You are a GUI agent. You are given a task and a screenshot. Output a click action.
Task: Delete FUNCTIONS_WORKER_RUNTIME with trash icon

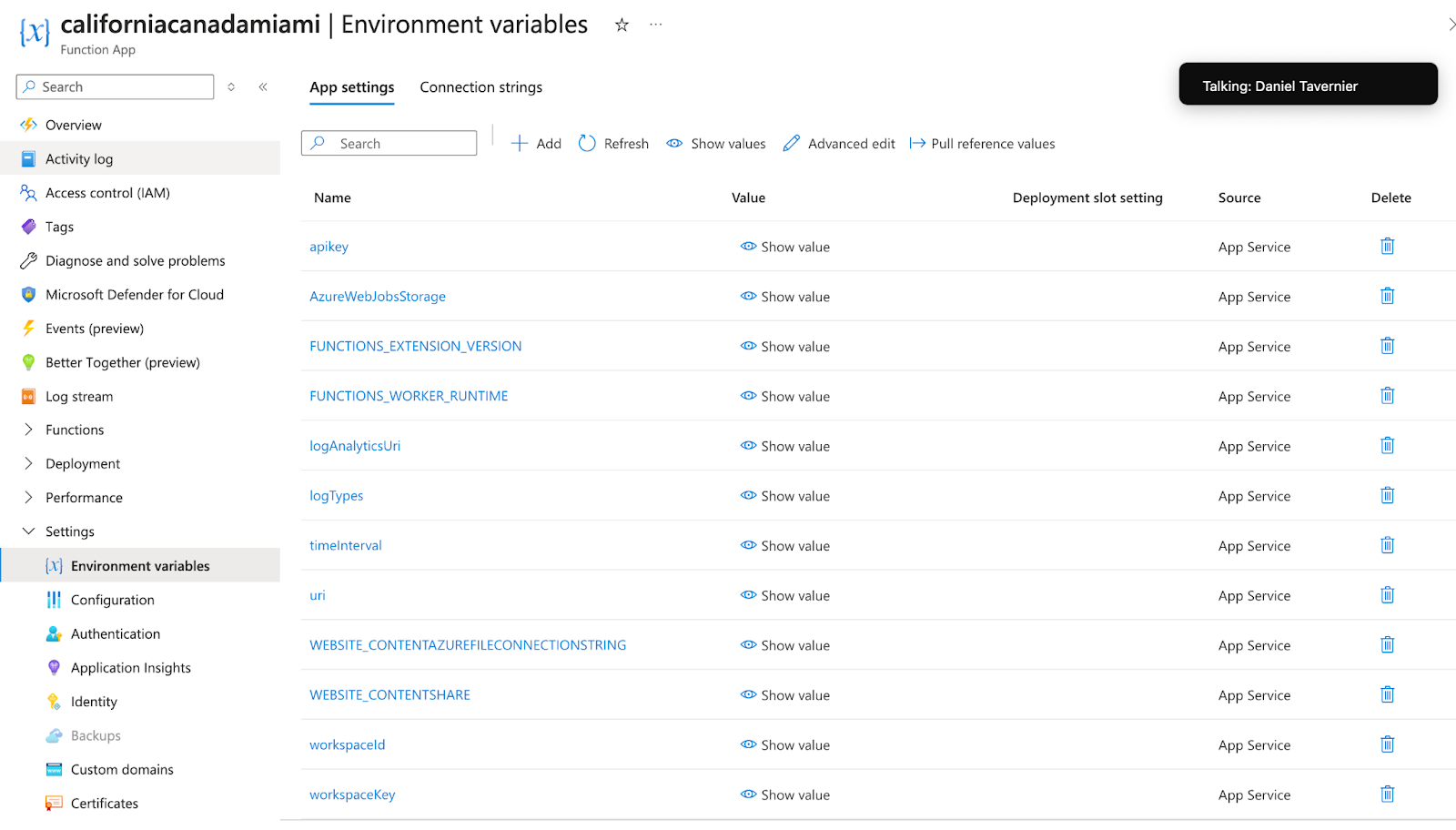click(1387, 396)
